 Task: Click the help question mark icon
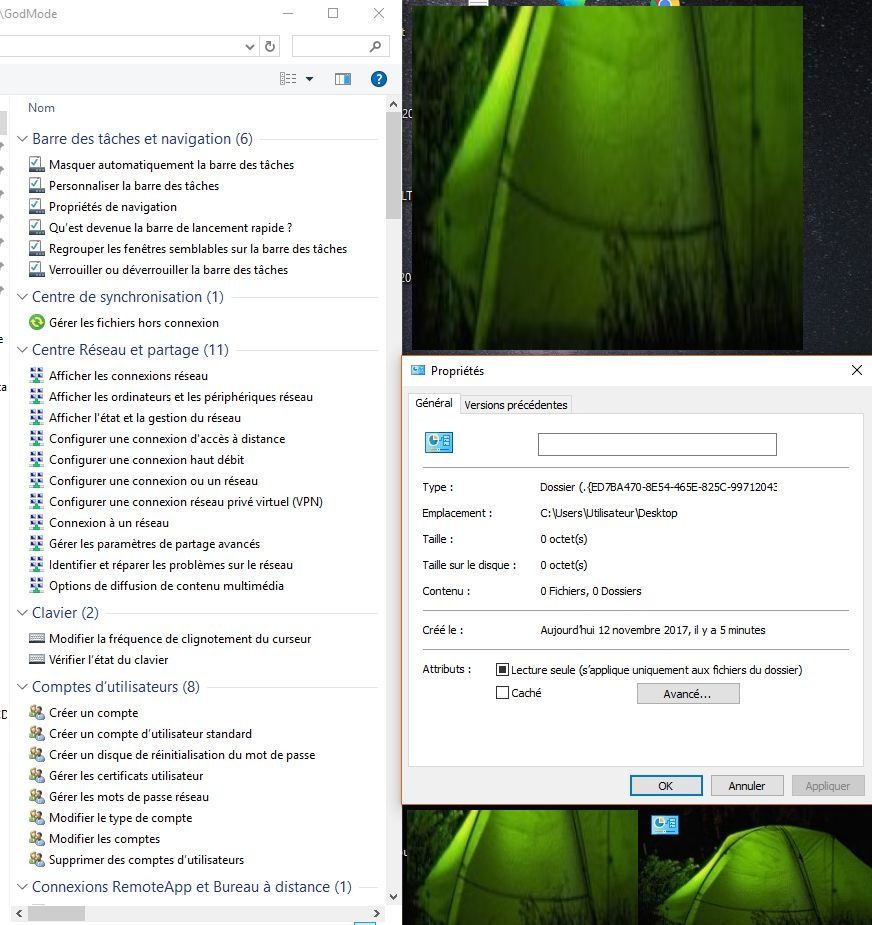(x=378, y=79)
